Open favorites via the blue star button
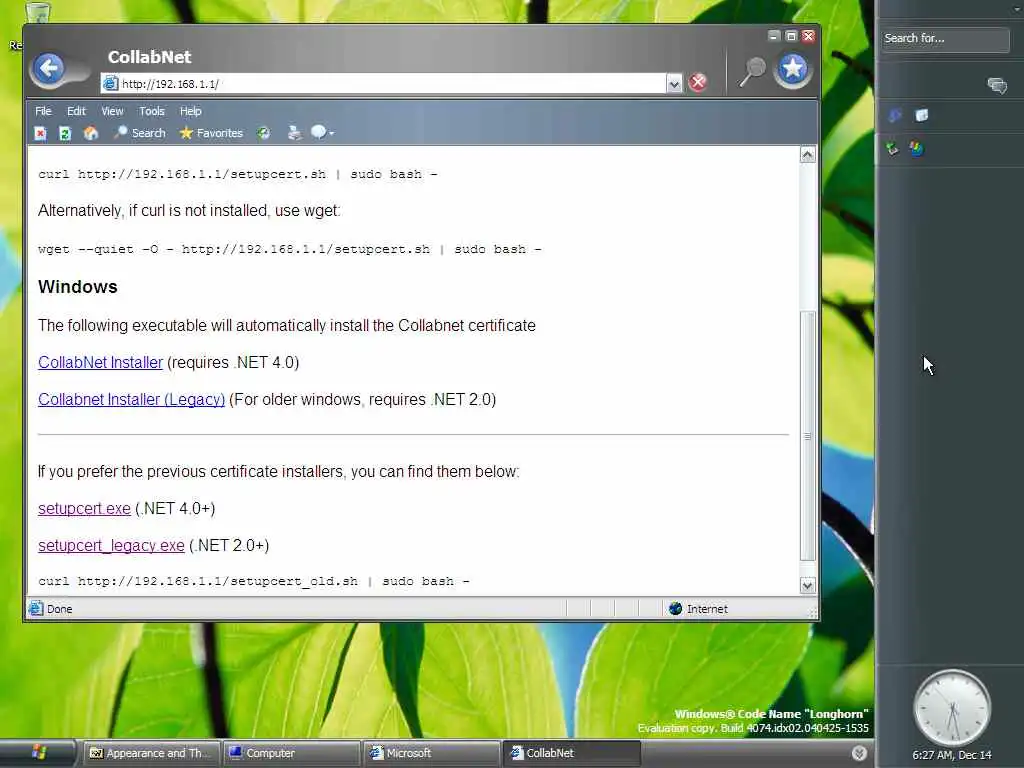Image resolution: width=1024 pixels, height=768 pixels. 793,69
